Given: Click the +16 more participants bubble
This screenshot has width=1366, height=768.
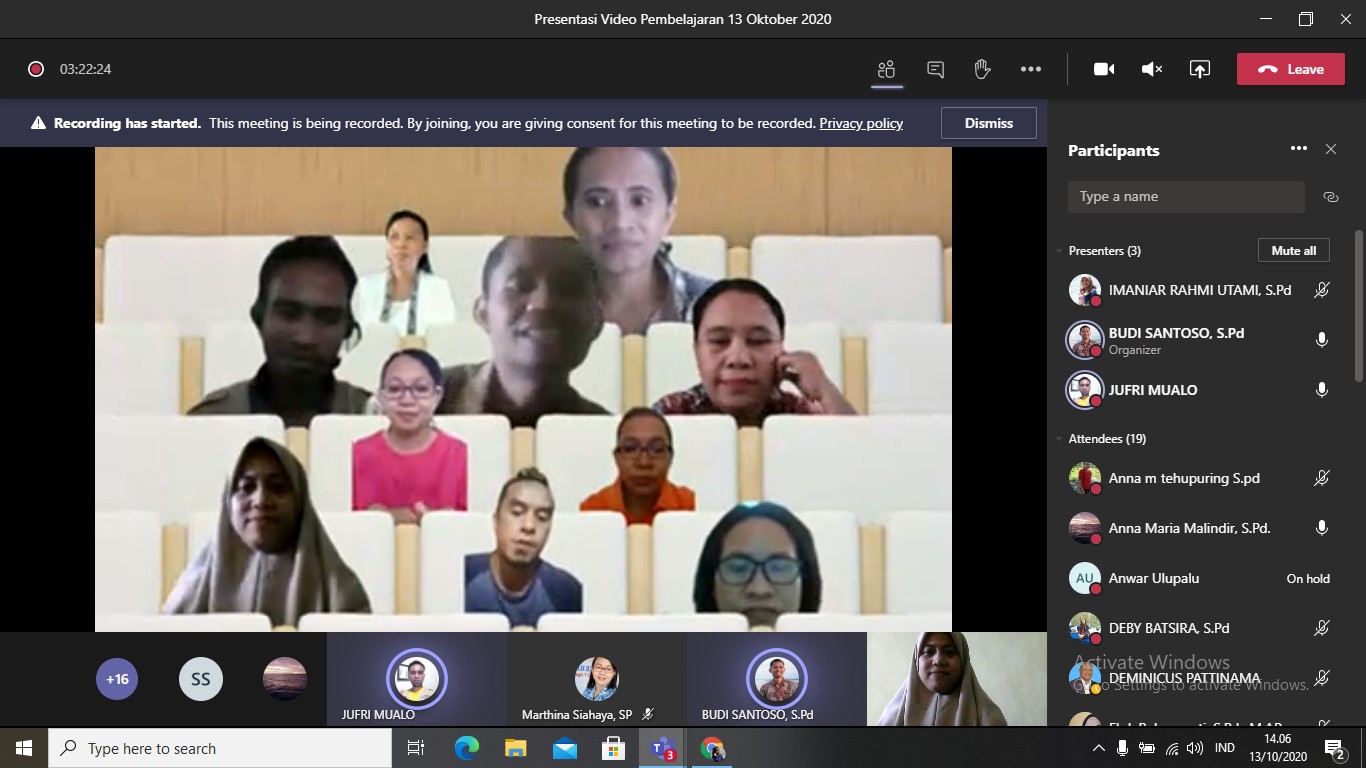Looking at the screenshot, I should 117,679.
